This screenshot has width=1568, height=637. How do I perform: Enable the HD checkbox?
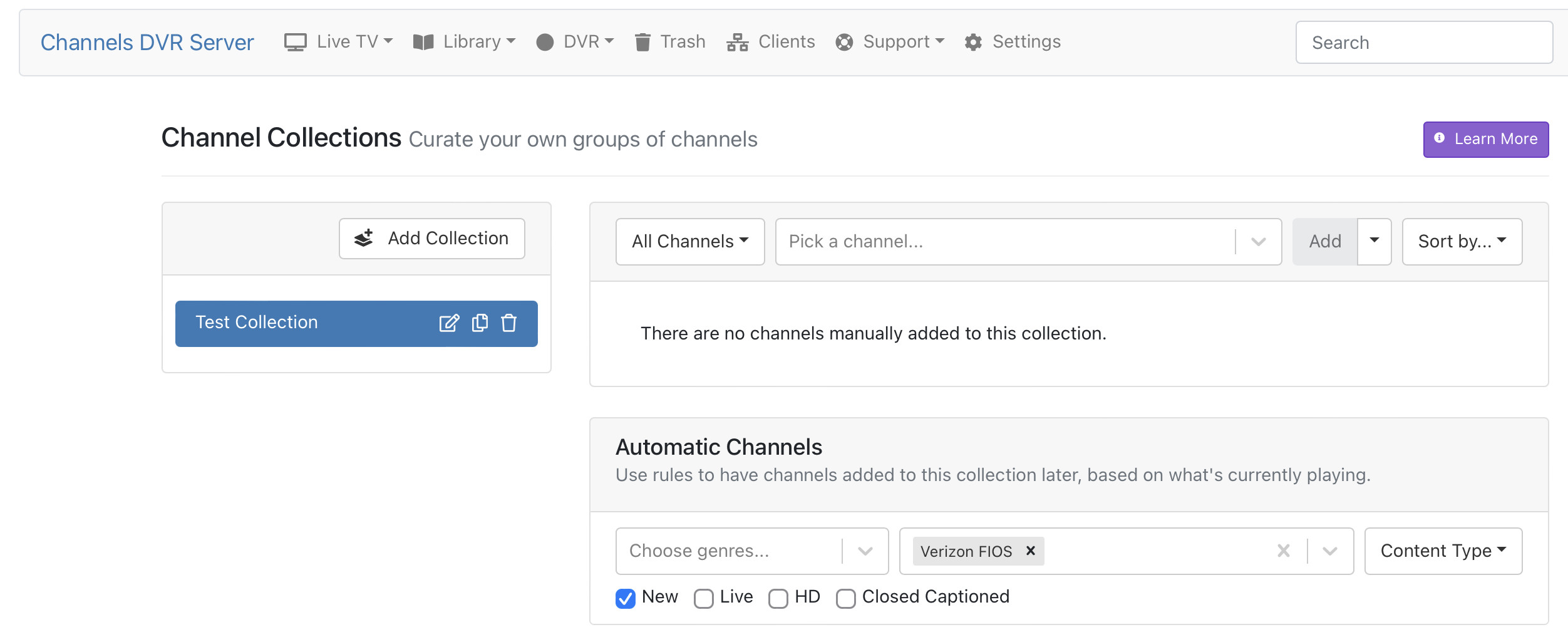click(778, 598)
